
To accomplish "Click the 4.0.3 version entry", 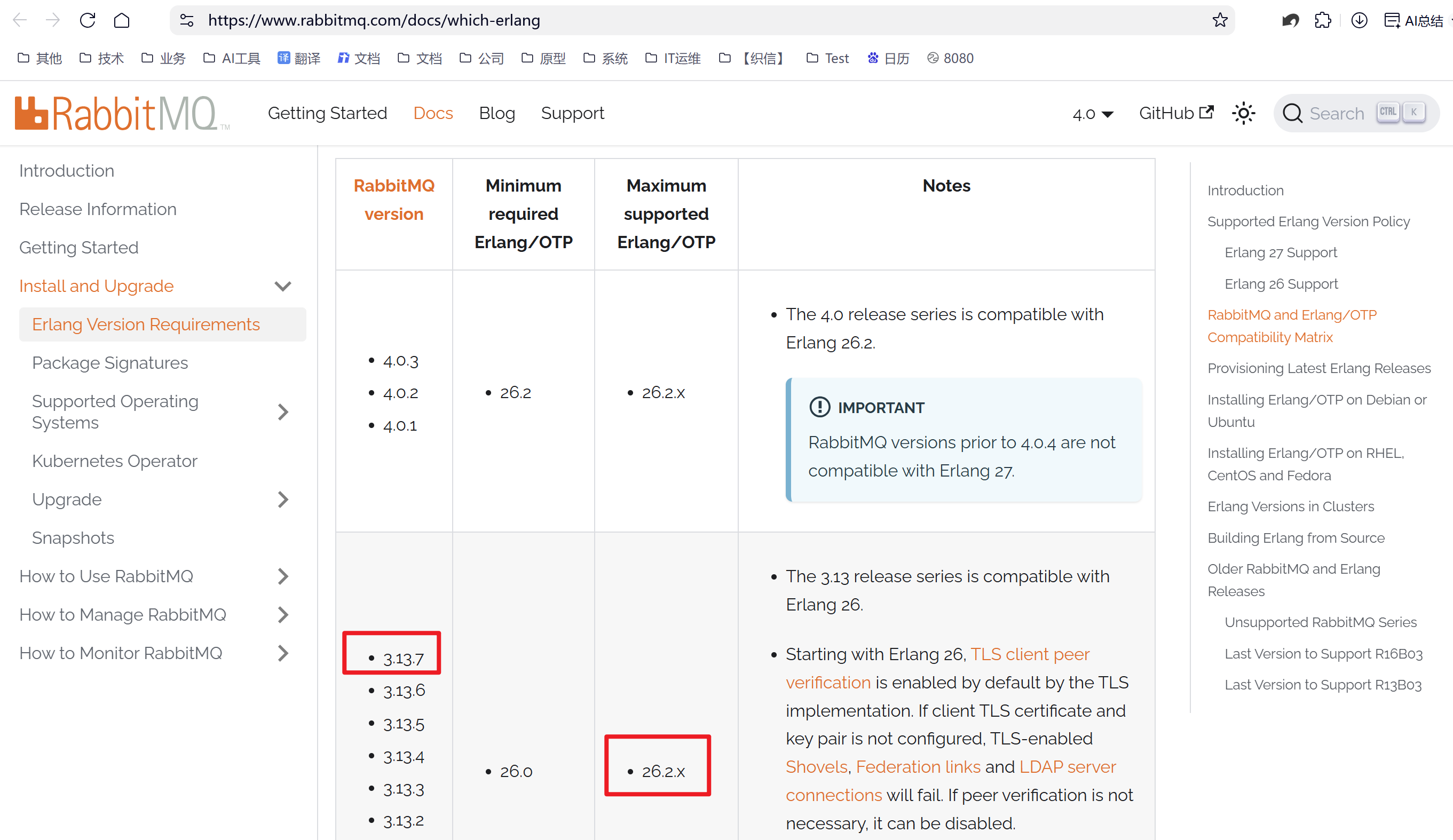I will point(401,361).
